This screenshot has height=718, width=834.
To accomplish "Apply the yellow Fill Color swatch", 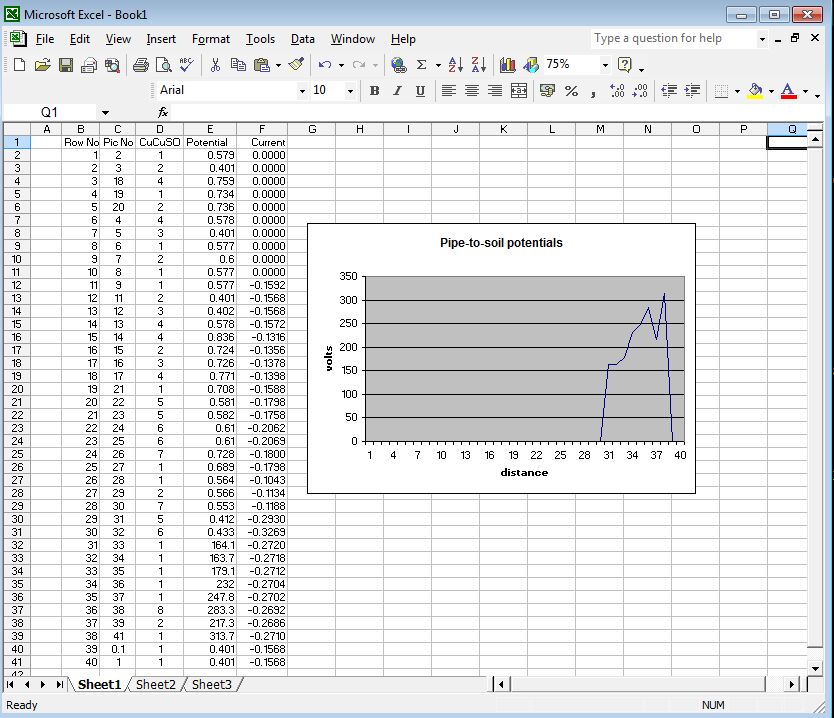I will (754, 91).
